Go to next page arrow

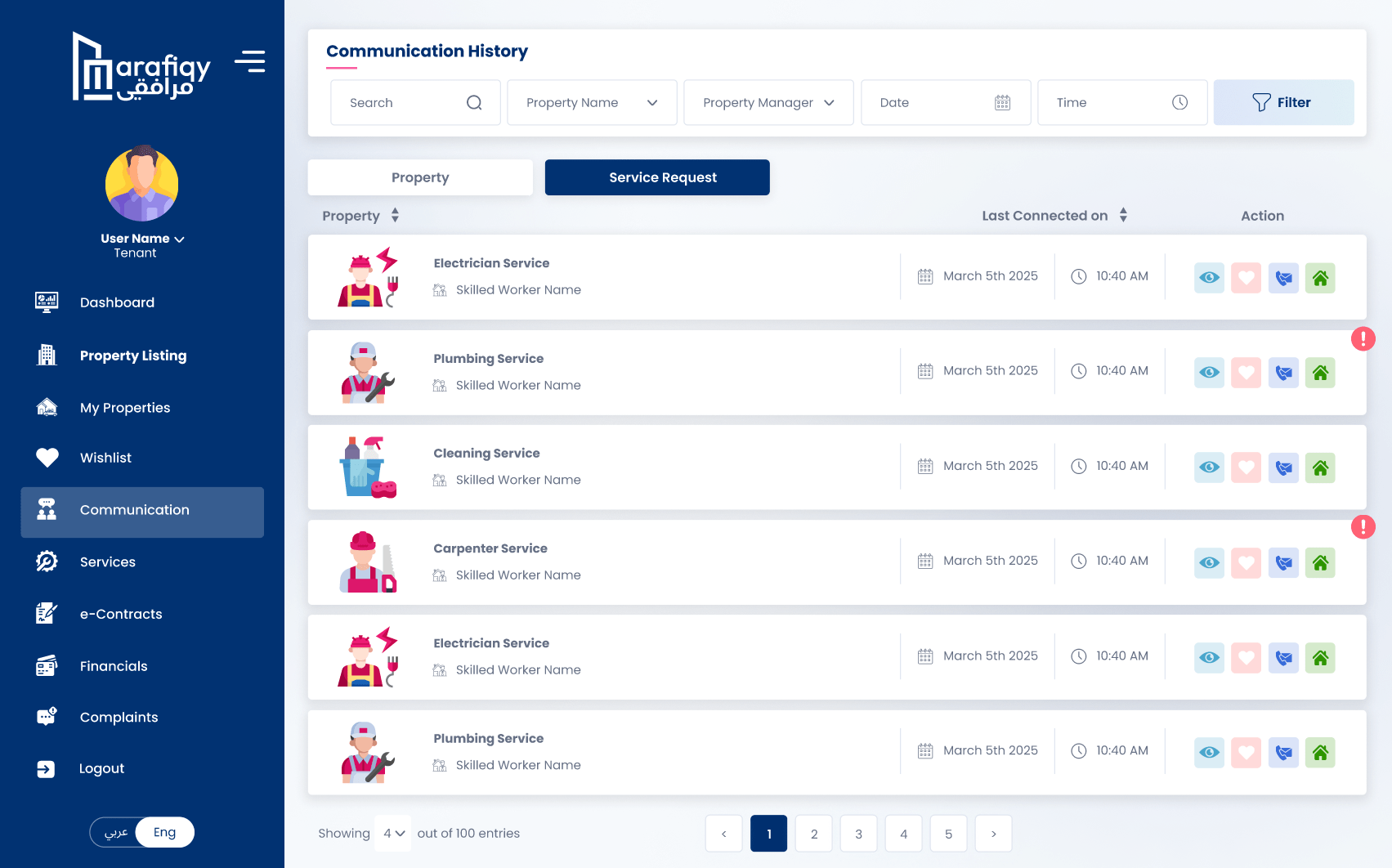[994, 834]
